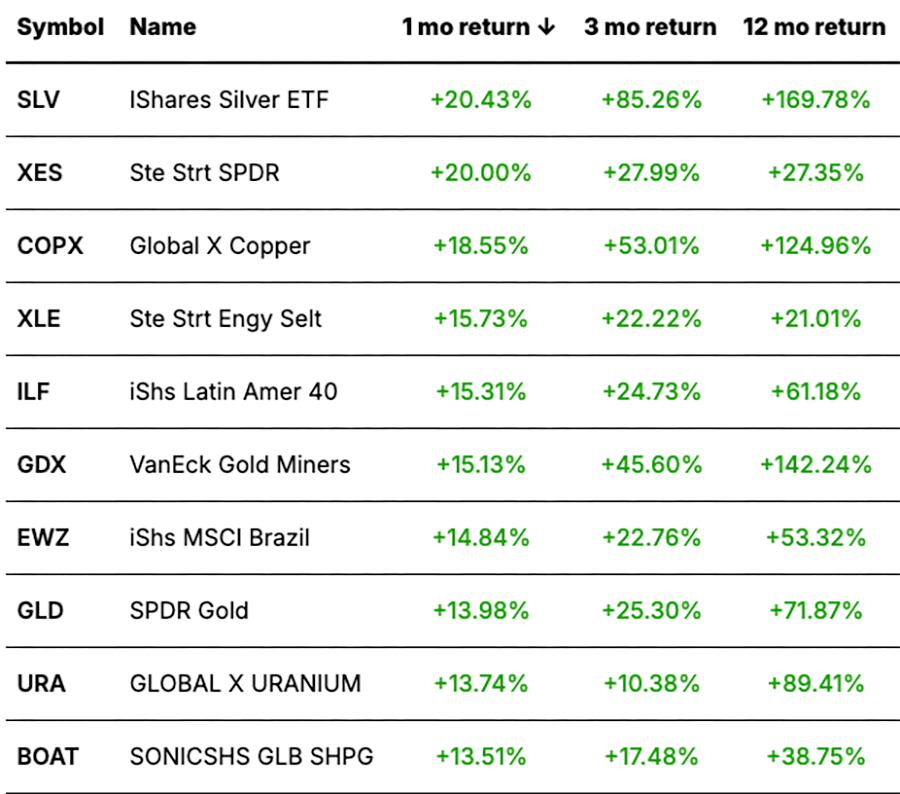Open the XLE ticker symbol
Screen dimensions: 900x794
[39, 319]
